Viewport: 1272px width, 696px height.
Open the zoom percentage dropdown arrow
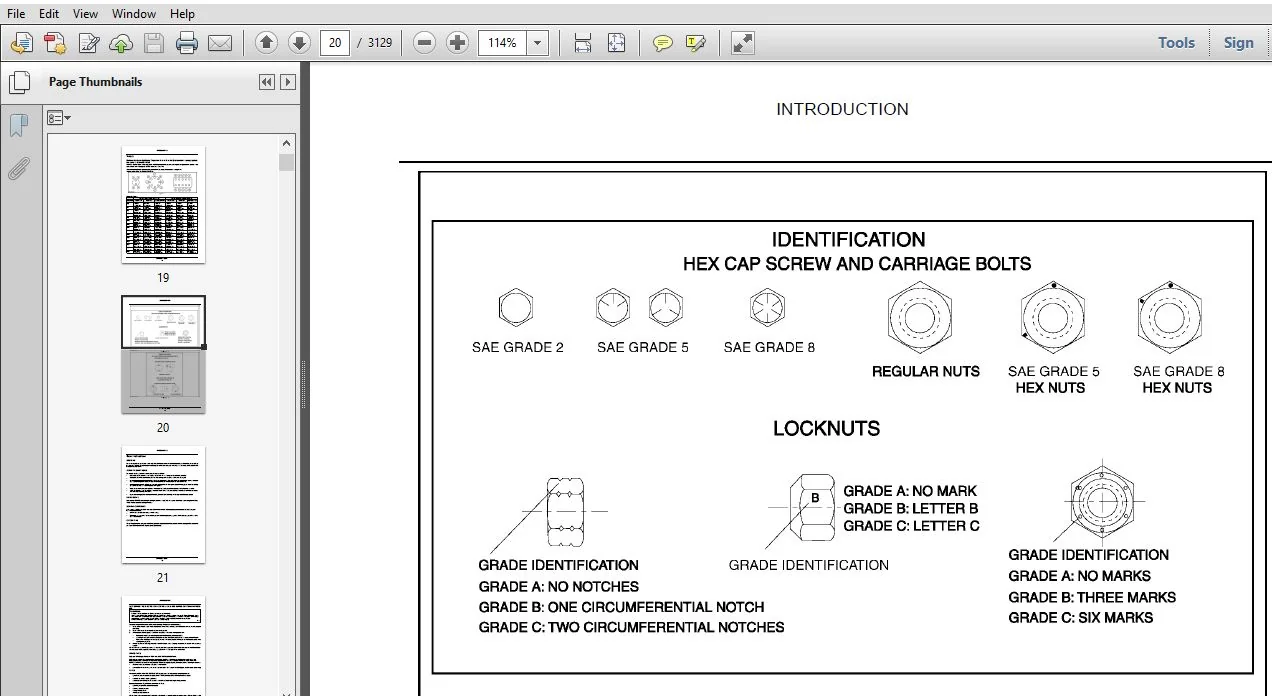538,43
